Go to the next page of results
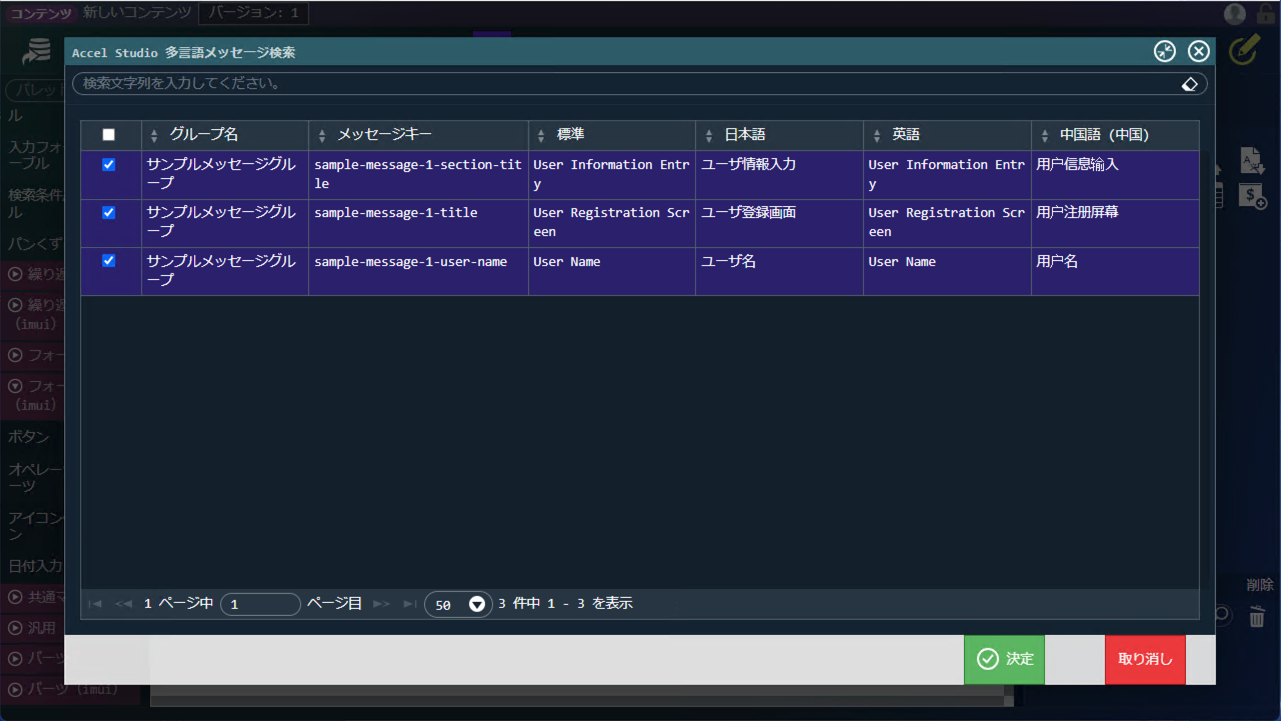 click(x=381, y=604)
